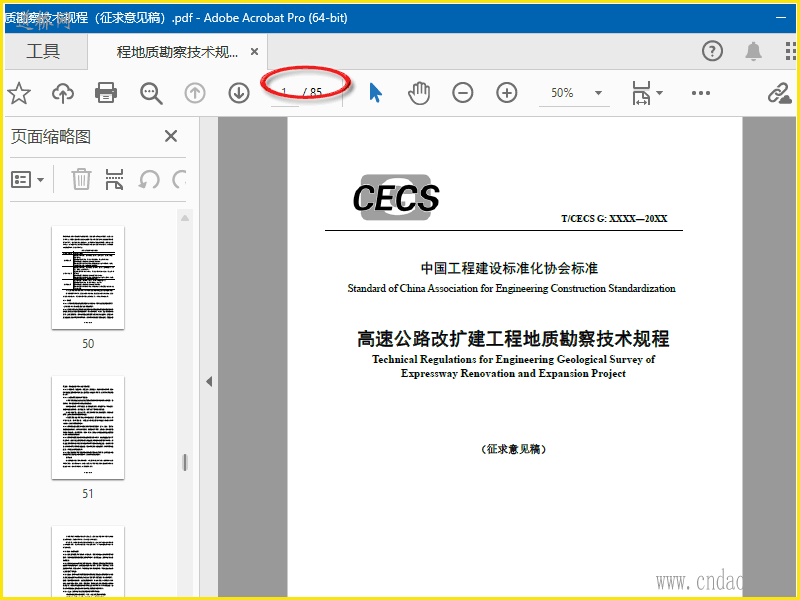Print the document with the printer icon

(x=106, y=93)
